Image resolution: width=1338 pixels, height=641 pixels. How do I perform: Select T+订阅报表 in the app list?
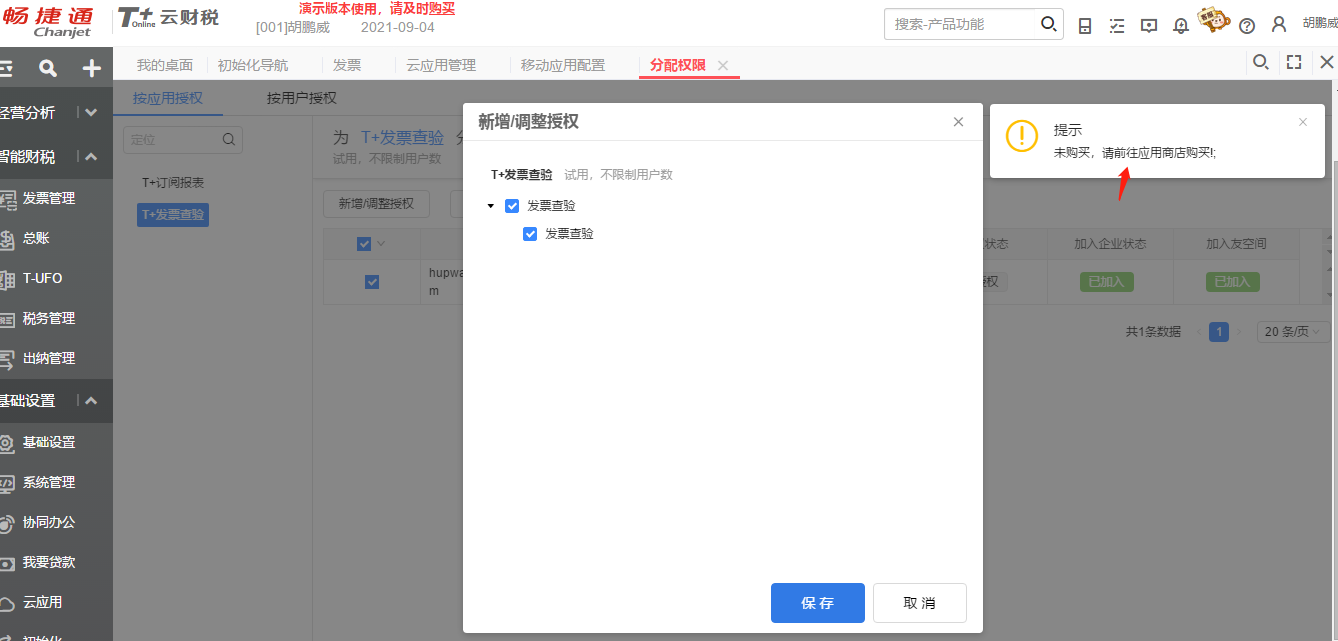click(173, 183)
